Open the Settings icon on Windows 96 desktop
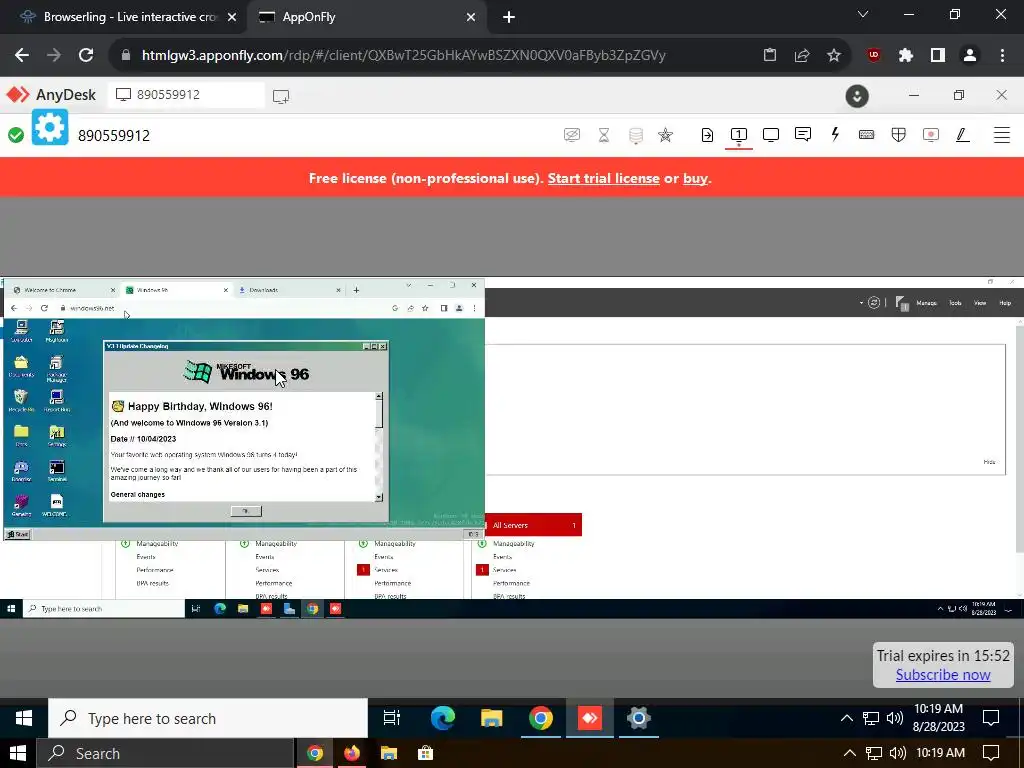Image resolution: width=1024 pixels, height=768 pixels. [x=57, y=436]
